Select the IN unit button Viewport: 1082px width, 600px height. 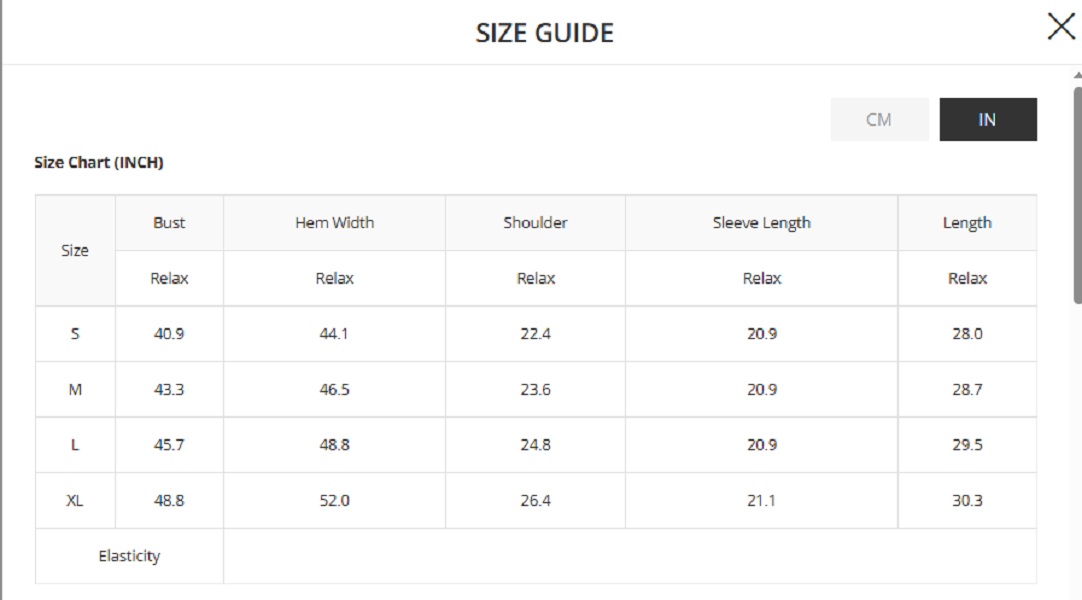point(987,120)
